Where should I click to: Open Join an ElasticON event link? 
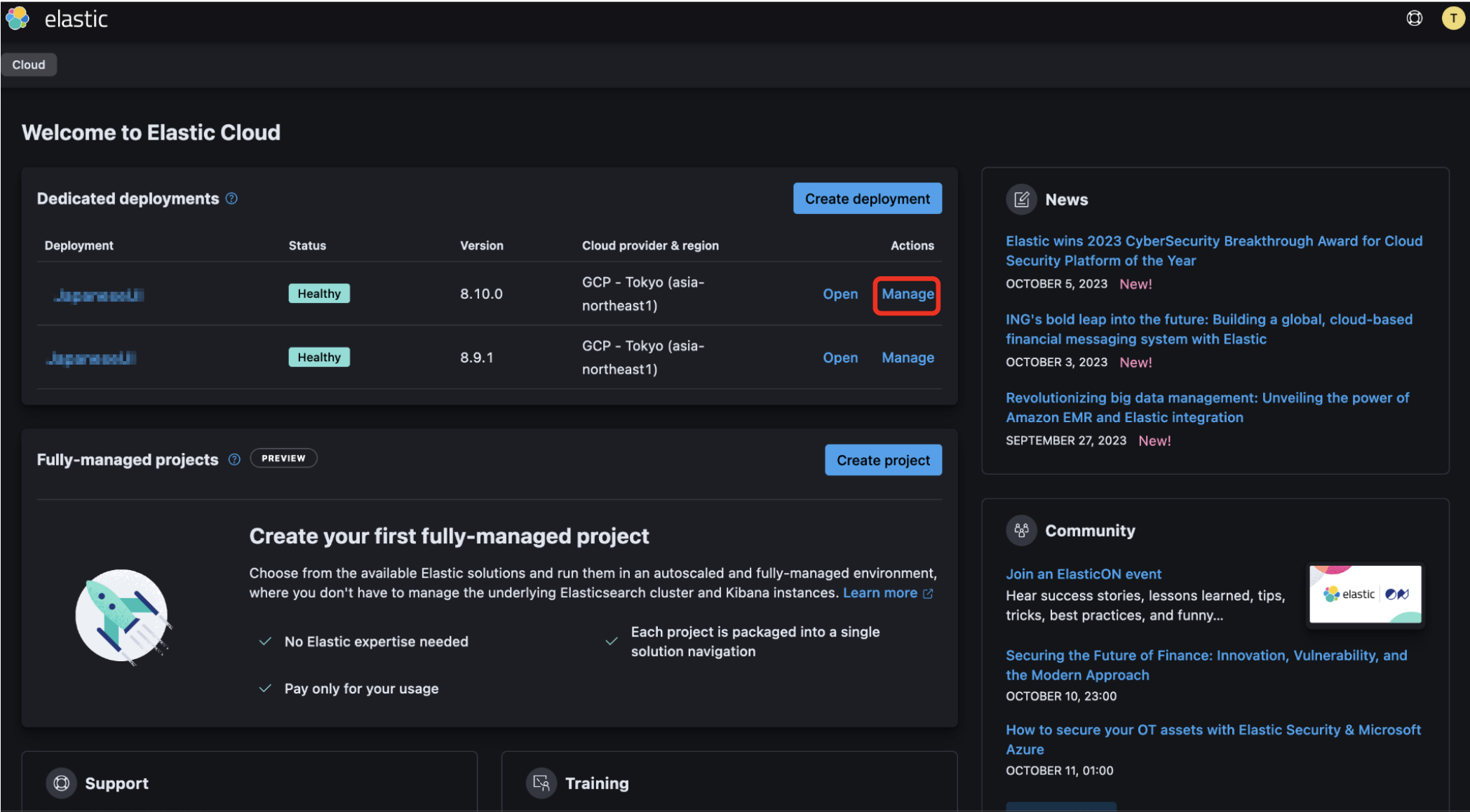[x=1083, y=574]
